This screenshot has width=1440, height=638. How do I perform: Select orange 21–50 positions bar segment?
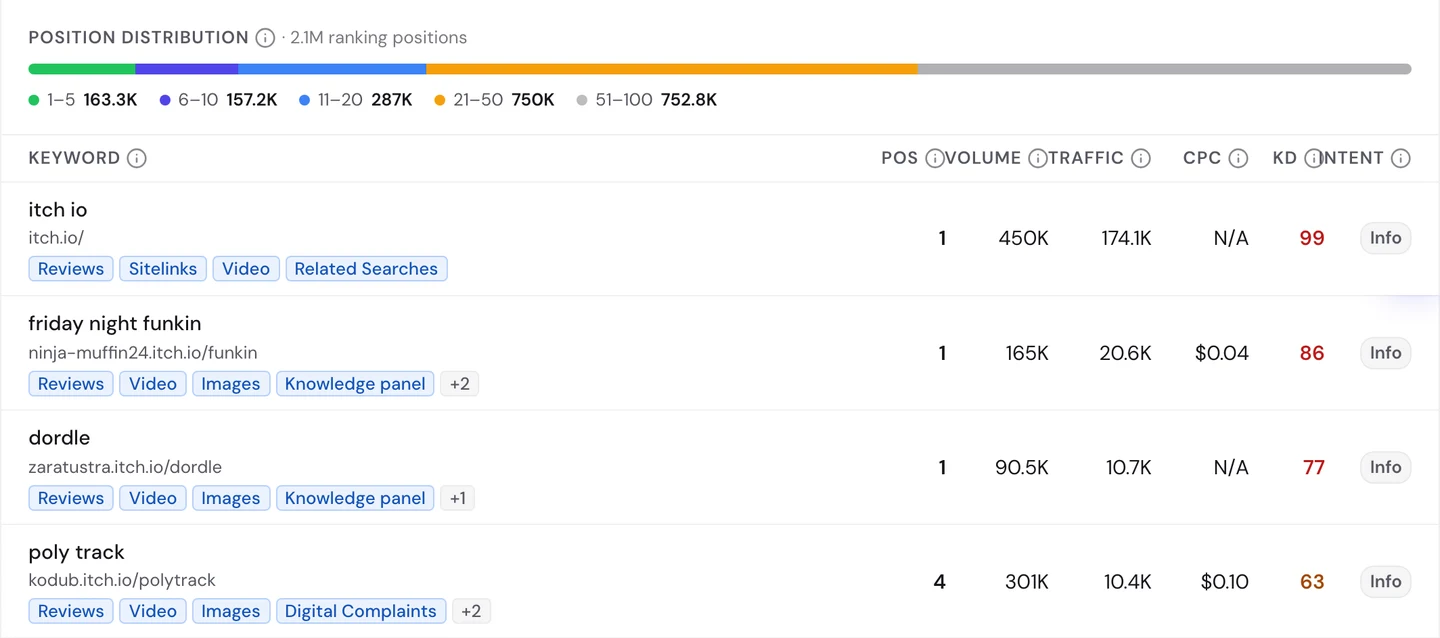[x=672, y=69]
